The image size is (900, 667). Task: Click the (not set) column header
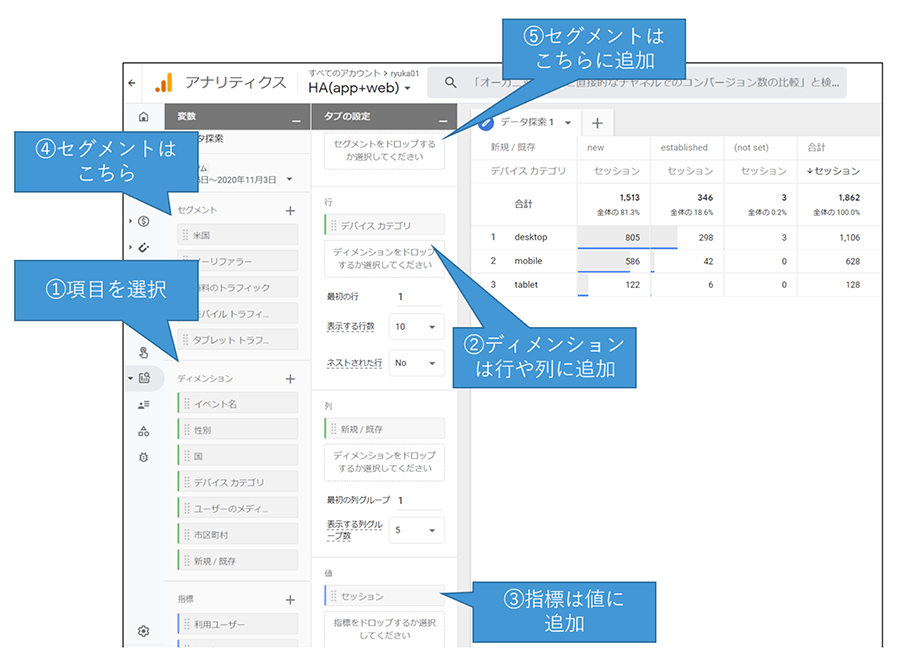(751, 148)
